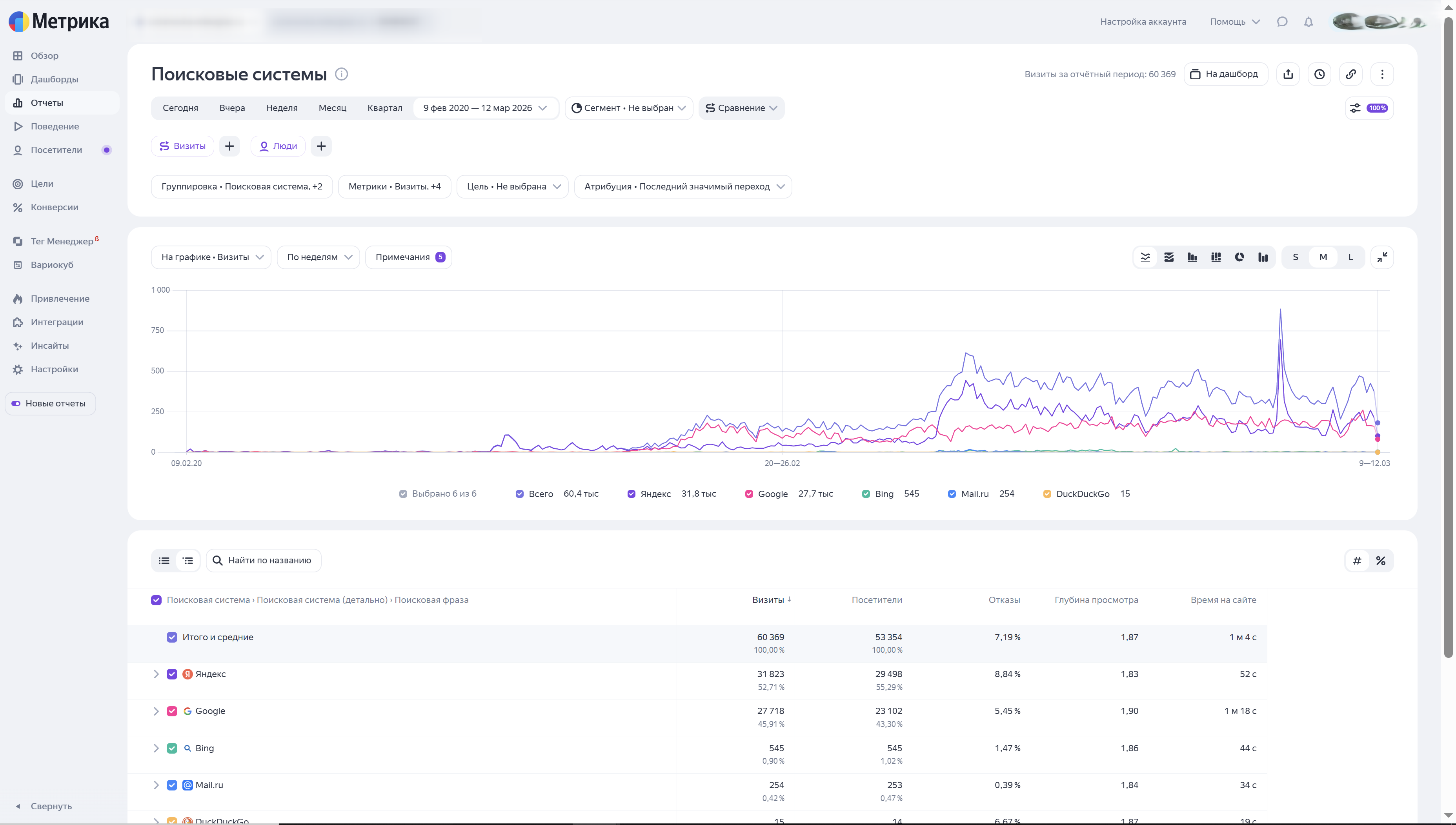Toggle Всего series in chart legend
Screen dimensions: 1456x825
[519, 494]
